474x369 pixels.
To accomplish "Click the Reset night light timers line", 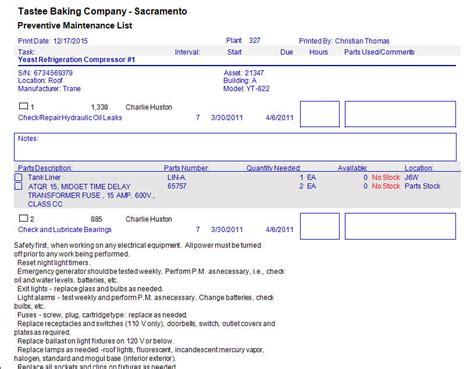I will click(53, 263).
